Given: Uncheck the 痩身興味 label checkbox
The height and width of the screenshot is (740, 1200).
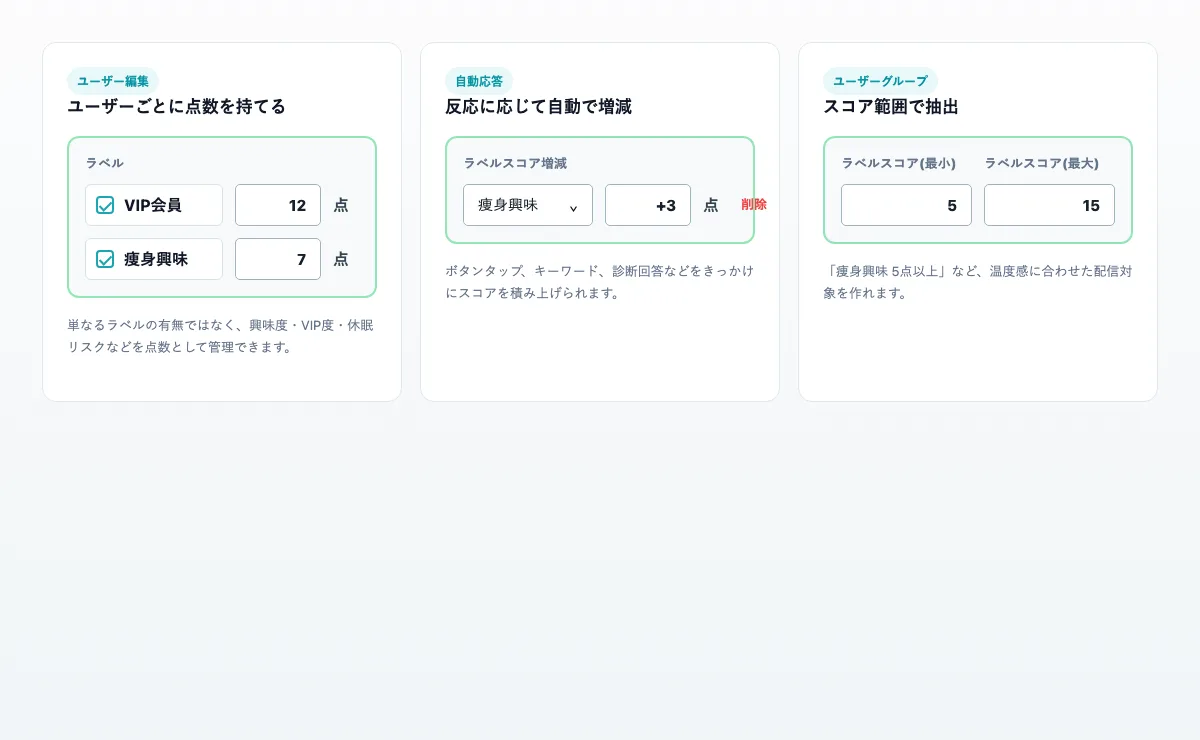Looking at the screenshot, I should pos(105,259).
